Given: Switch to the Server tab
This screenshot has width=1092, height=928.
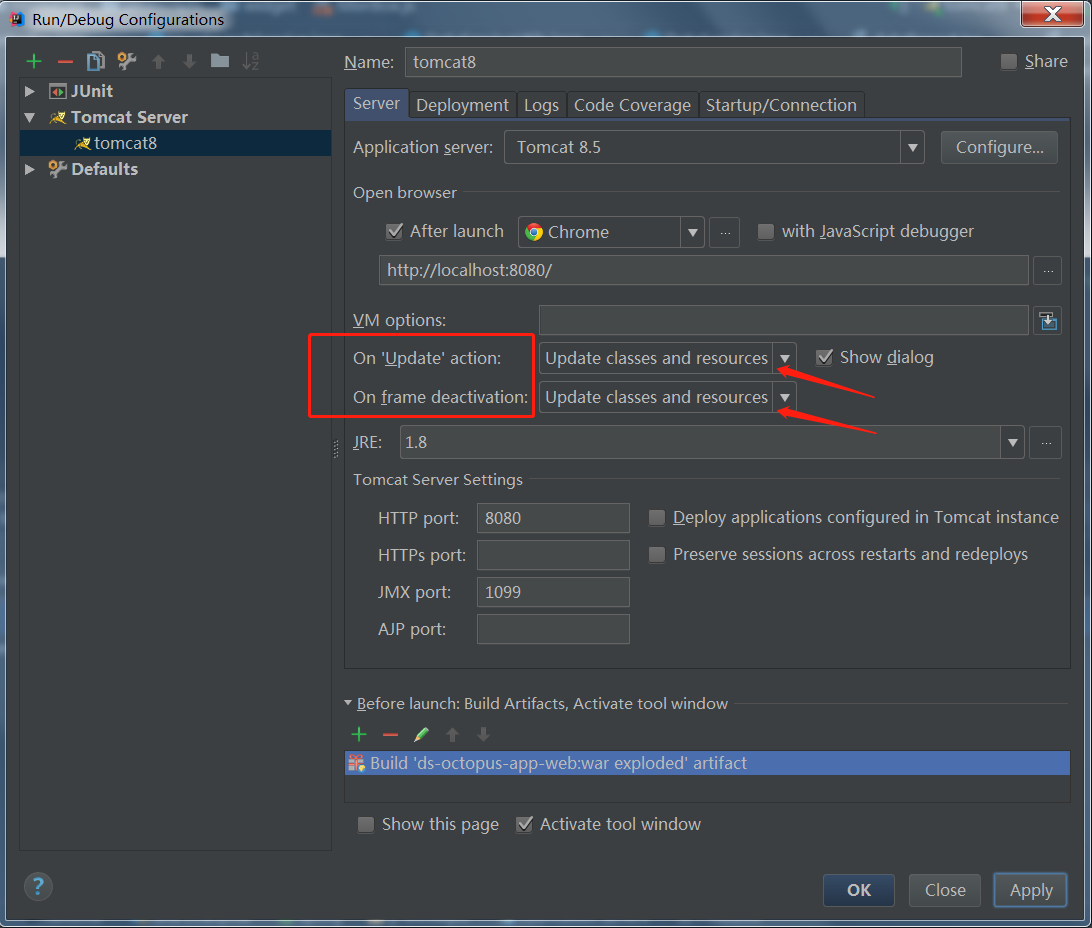Looking at the screenshot, I should point(376,104).
